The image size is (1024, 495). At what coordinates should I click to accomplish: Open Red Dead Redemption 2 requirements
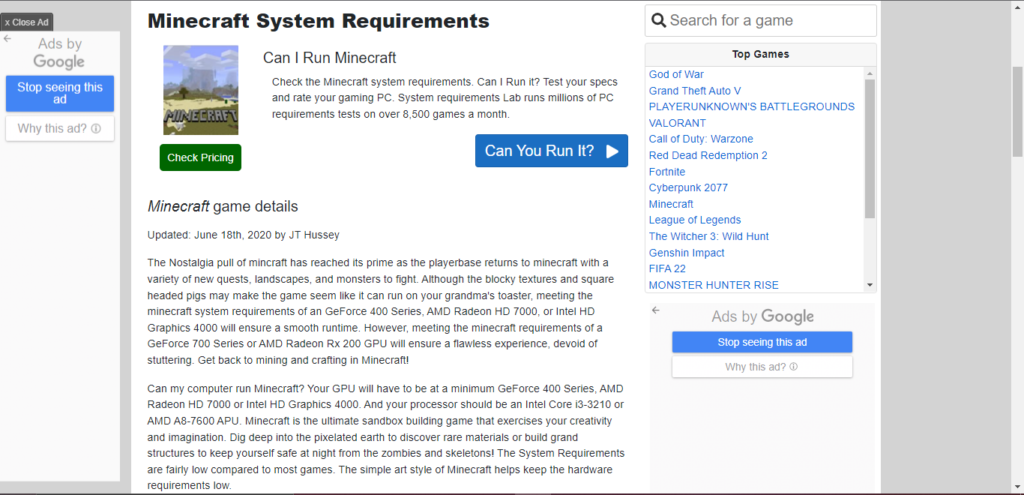[708, 155]
